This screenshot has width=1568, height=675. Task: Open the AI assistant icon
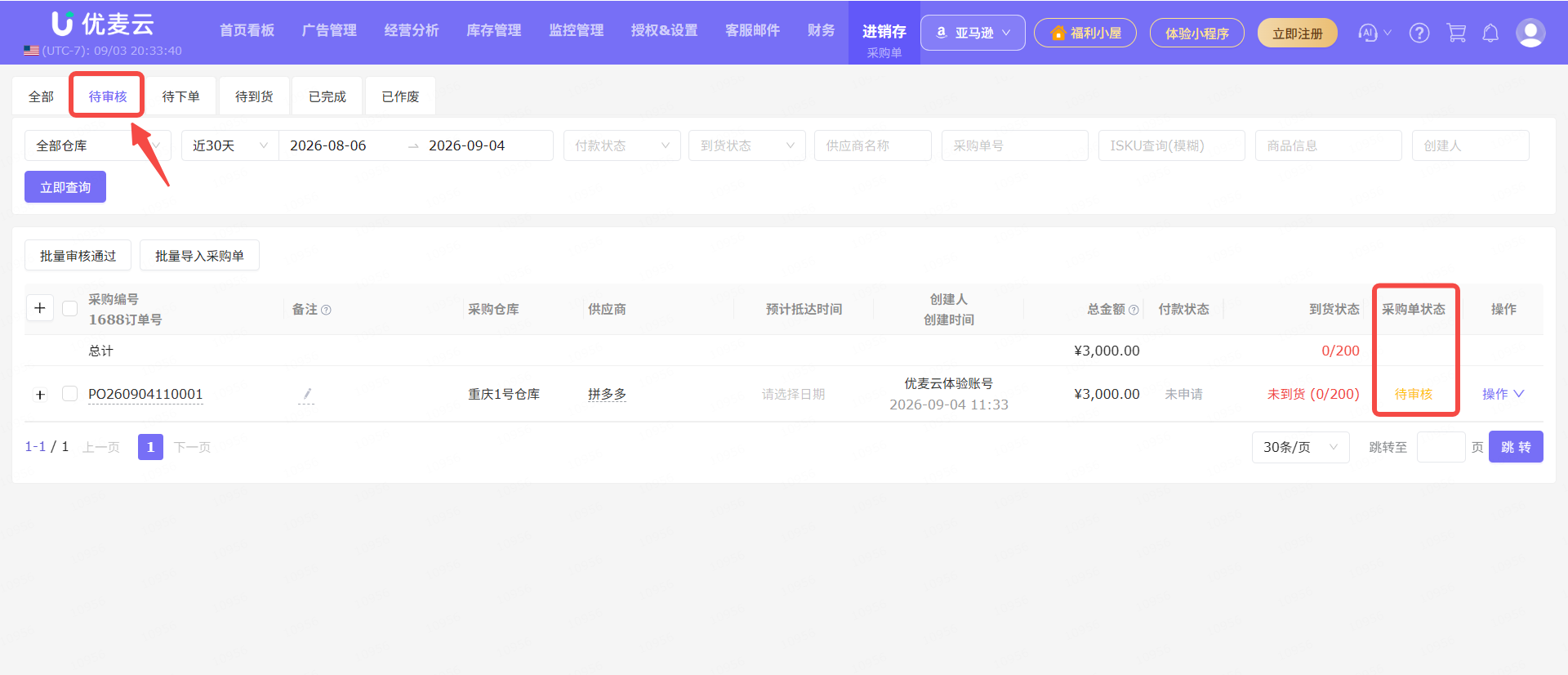(1368, 33)
